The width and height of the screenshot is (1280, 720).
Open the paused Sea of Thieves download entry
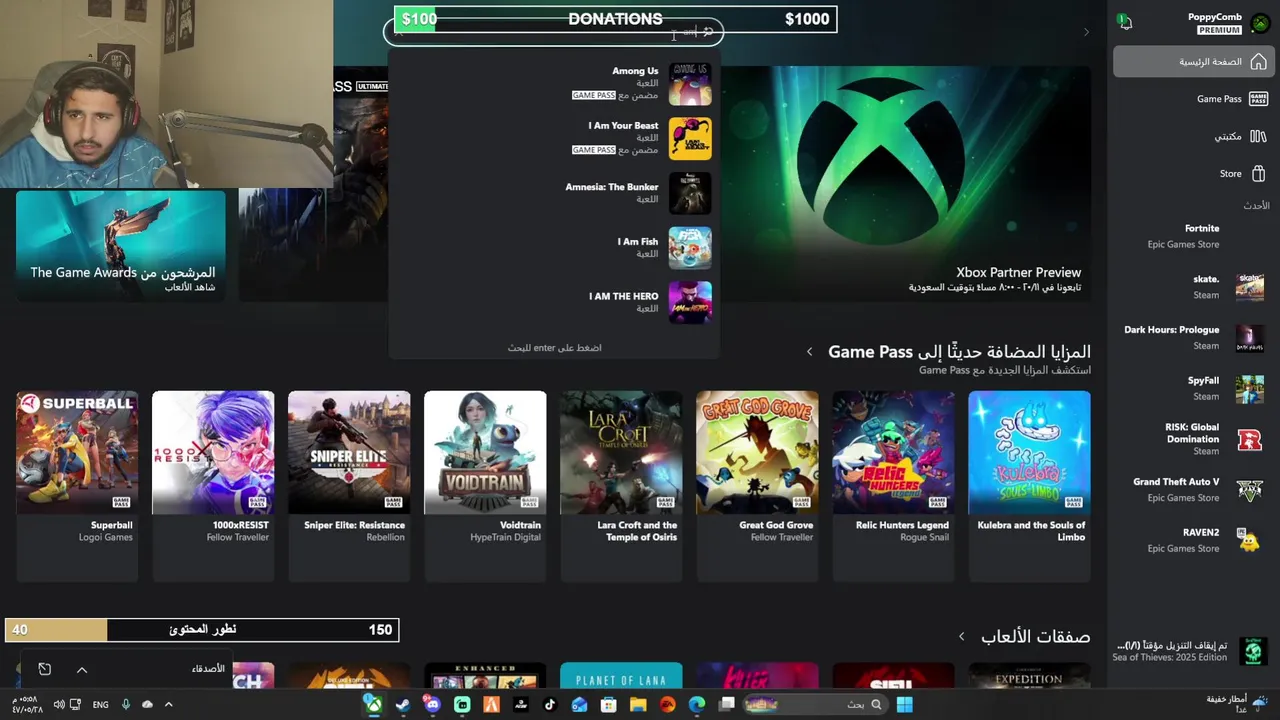(x=1192, y=651)
